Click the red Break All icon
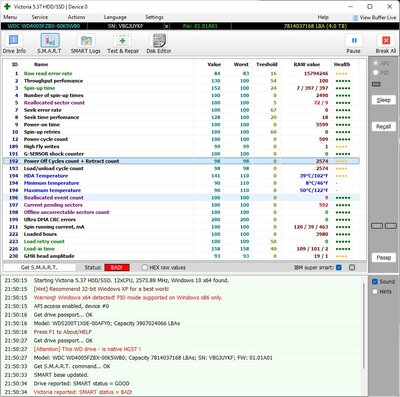Image resolution: width=400 pixels, height=397 pixels. [x=386, y=40]
